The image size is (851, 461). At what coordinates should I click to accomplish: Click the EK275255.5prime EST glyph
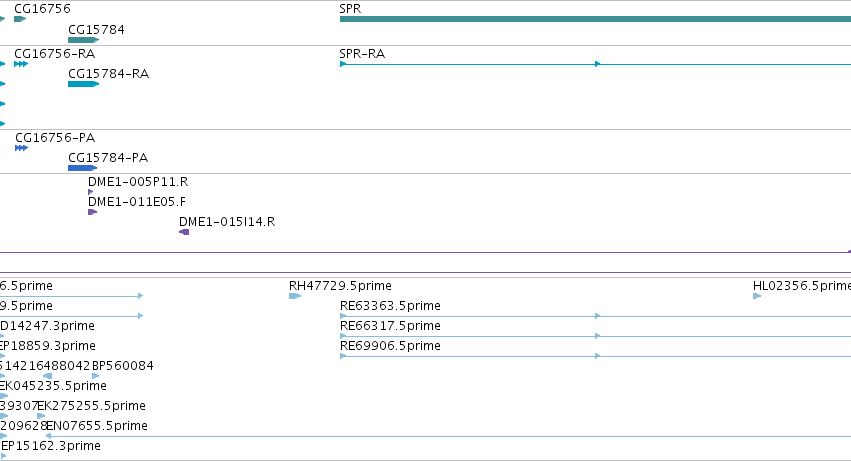tap(41, 416)
